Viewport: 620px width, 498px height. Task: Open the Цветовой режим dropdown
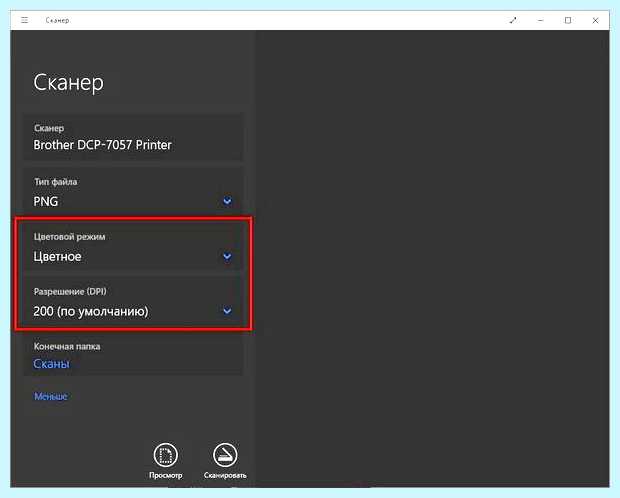point(133,246)
